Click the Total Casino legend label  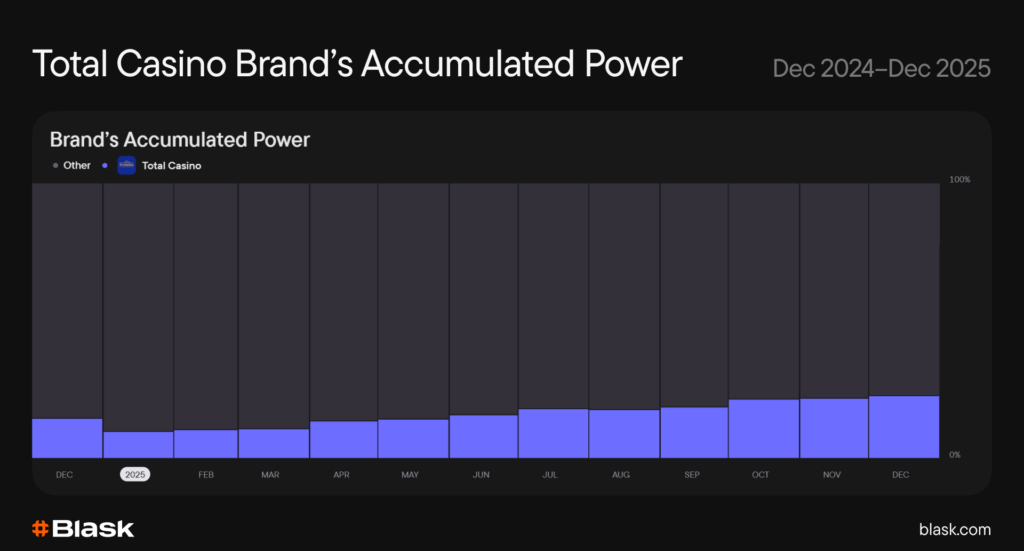171,166
